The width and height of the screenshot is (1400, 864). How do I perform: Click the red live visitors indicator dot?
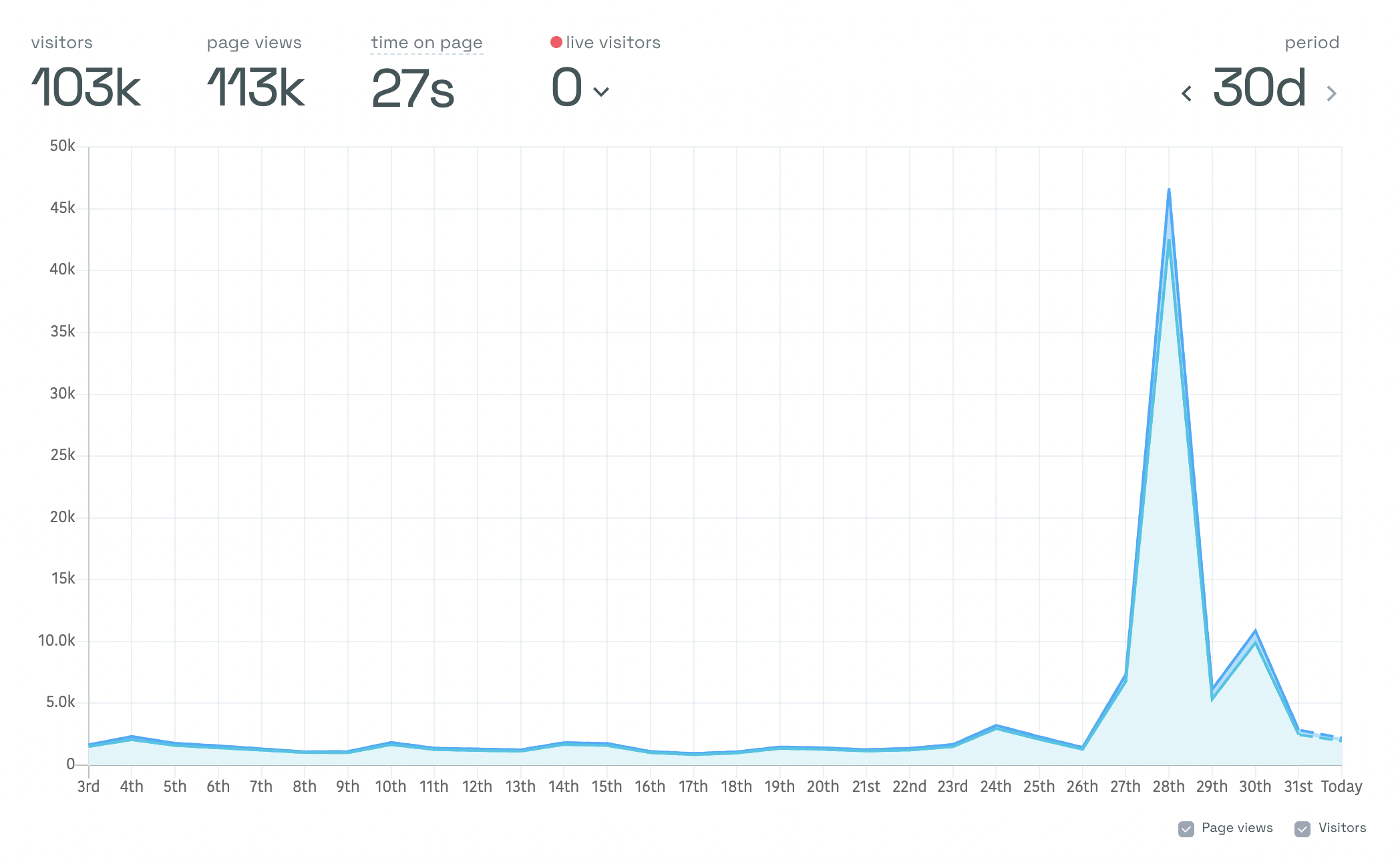click(x=556, y=43)
